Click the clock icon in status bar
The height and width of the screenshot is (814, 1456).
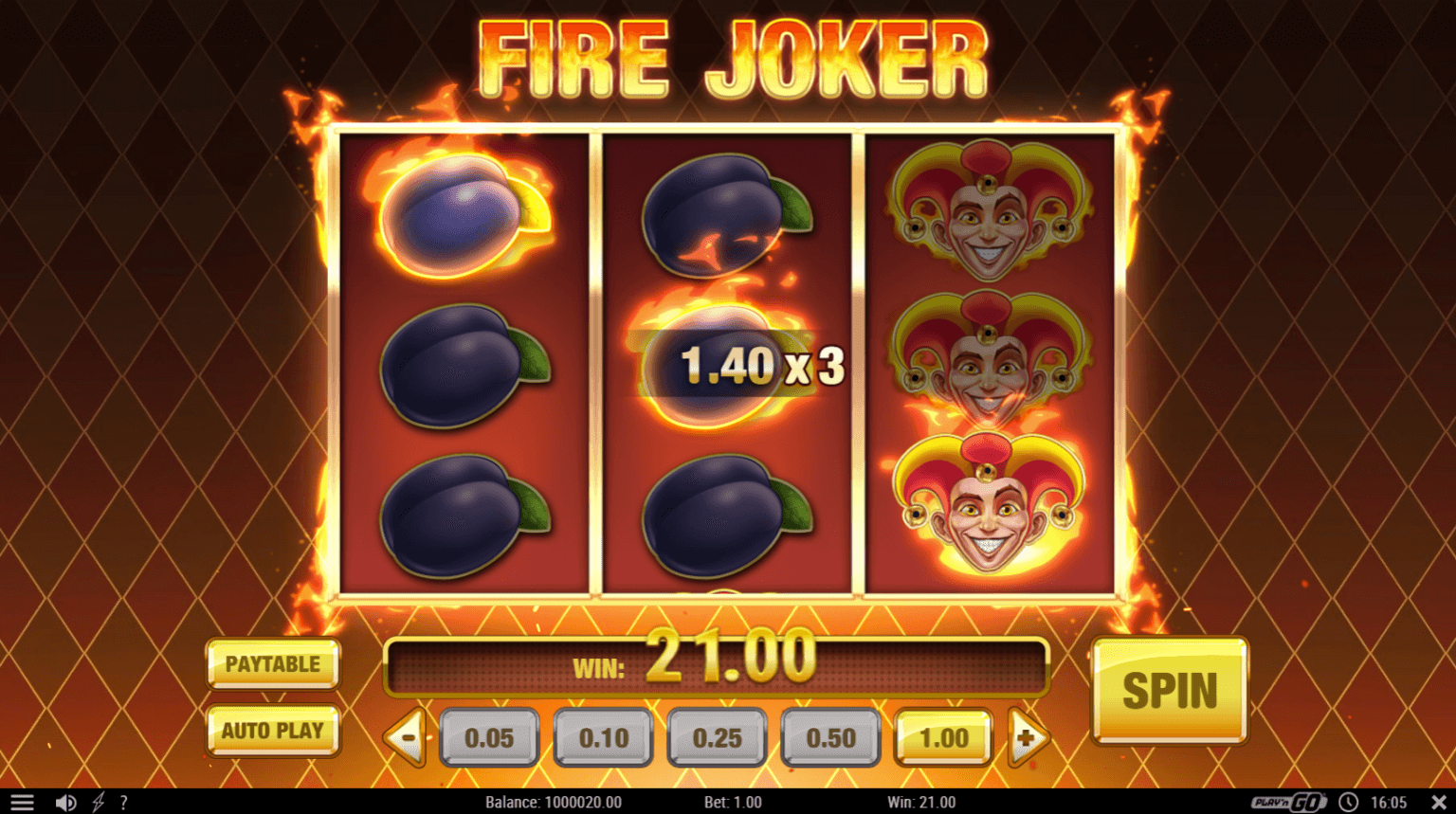click(1348, 803)
